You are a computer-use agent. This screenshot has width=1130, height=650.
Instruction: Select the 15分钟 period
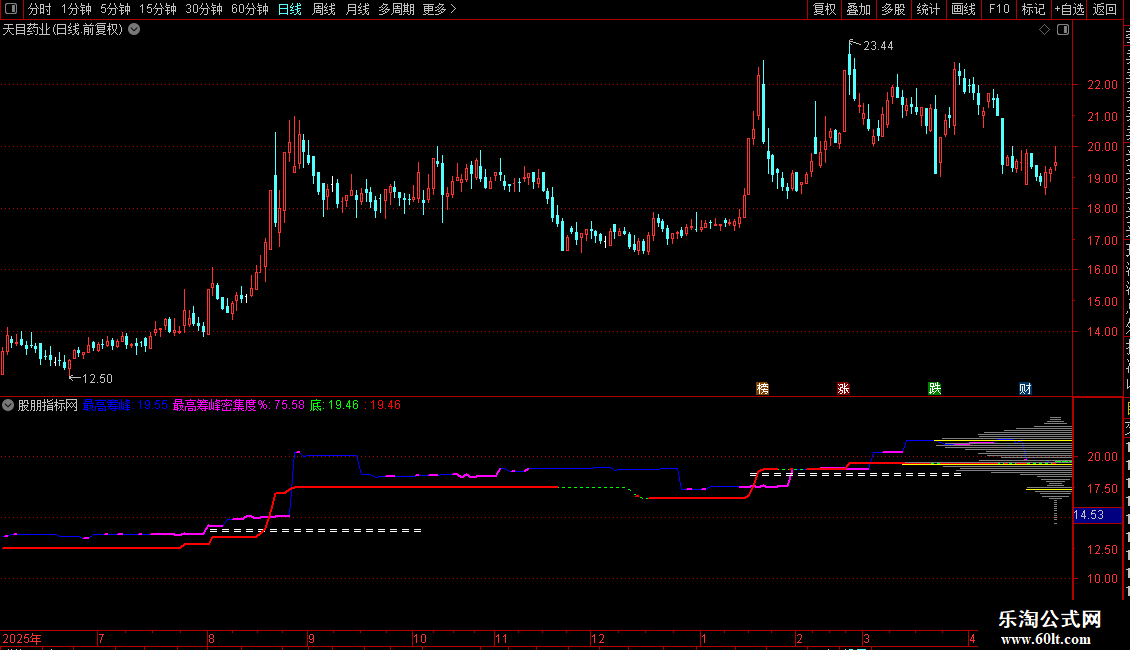(x=158, y=9)
